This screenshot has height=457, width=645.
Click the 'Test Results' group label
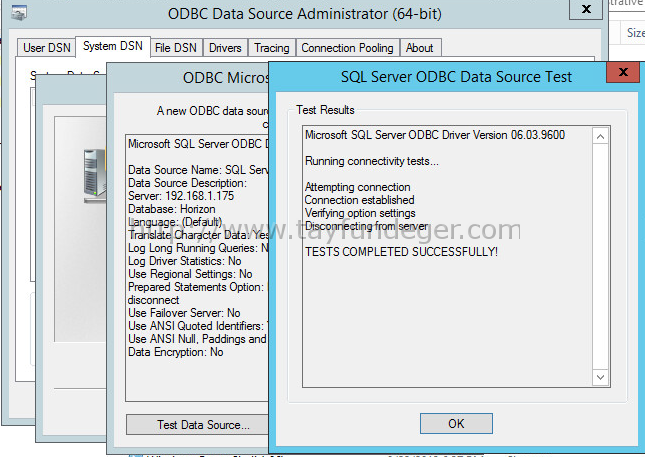tap(325, 110)
